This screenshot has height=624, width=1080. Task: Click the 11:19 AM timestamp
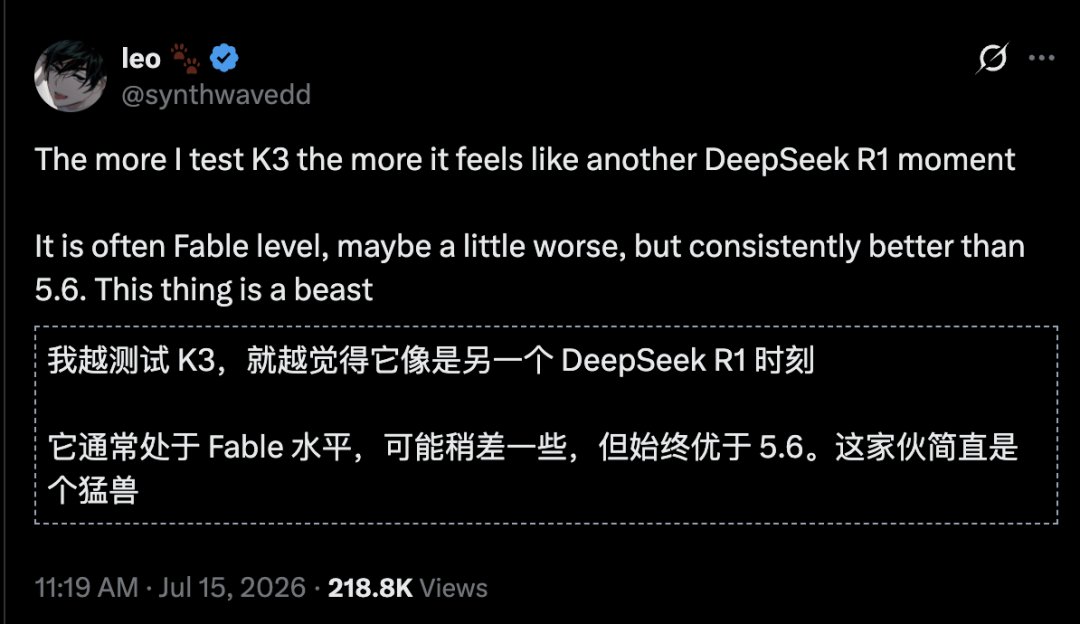point(87,587)
